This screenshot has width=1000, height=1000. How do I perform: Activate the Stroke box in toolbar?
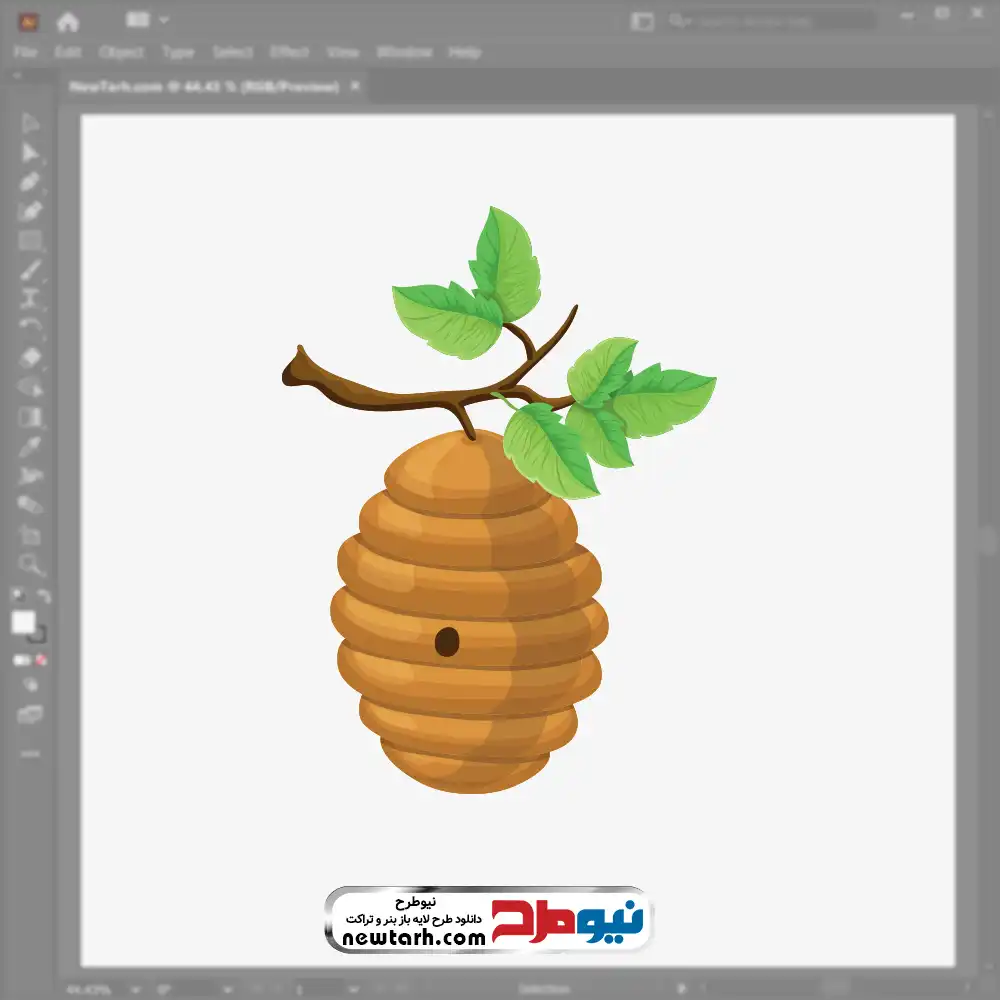38,635
